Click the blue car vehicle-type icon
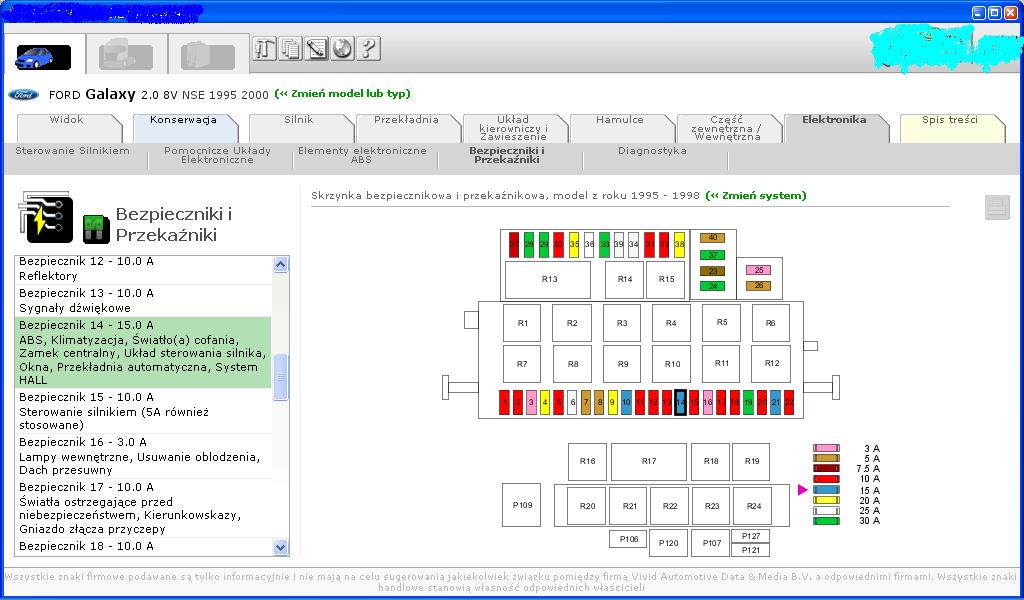The image size is (1024, 600). 43,57
